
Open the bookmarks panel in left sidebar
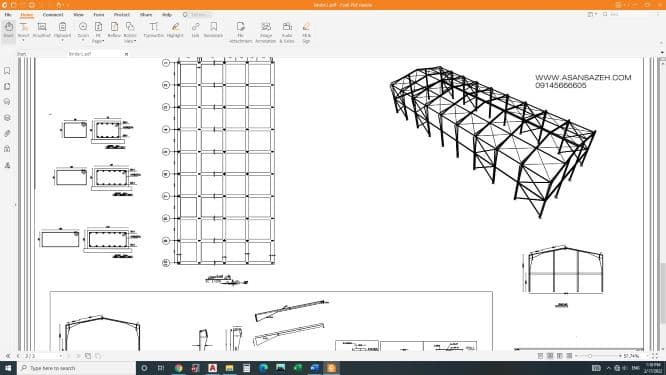tap(7, 70)
